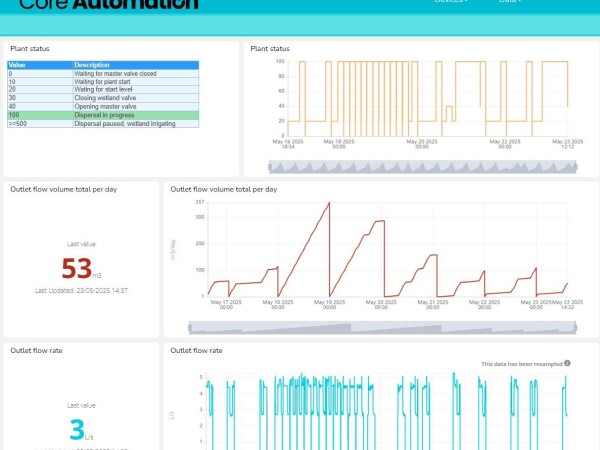Click the Outlet flow volume line chart plot
The image size is (600, 450).
click(x=388, y=249)
